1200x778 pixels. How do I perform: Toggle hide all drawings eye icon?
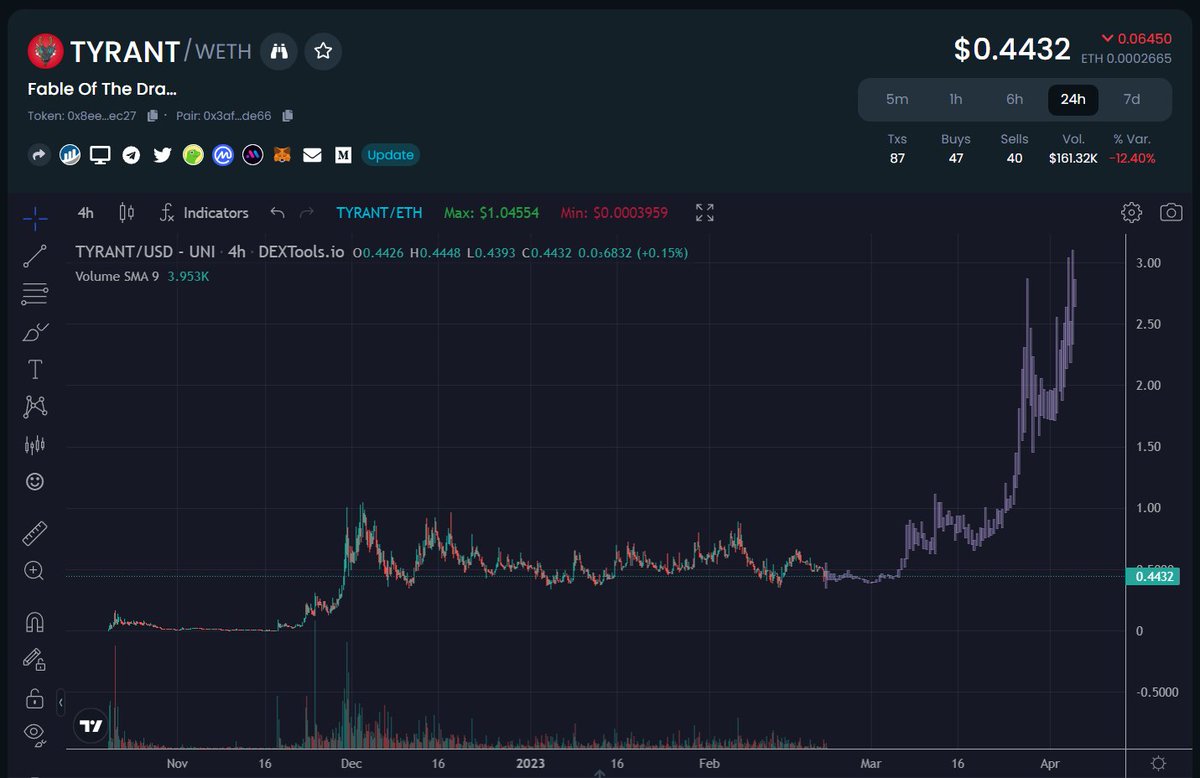34,735
